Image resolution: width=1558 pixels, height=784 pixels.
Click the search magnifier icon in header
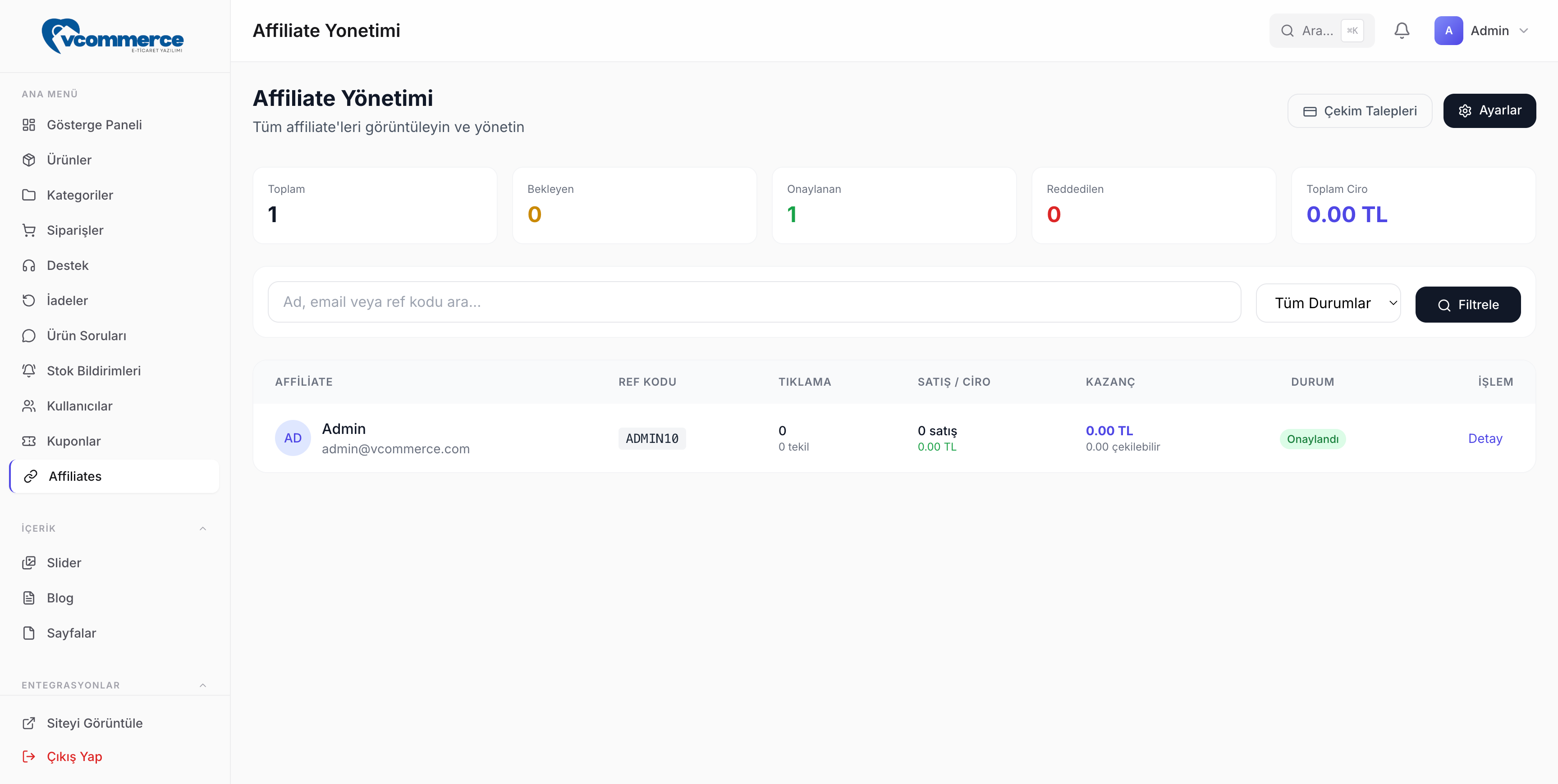pyautogui.click(x=1287, y=30)
